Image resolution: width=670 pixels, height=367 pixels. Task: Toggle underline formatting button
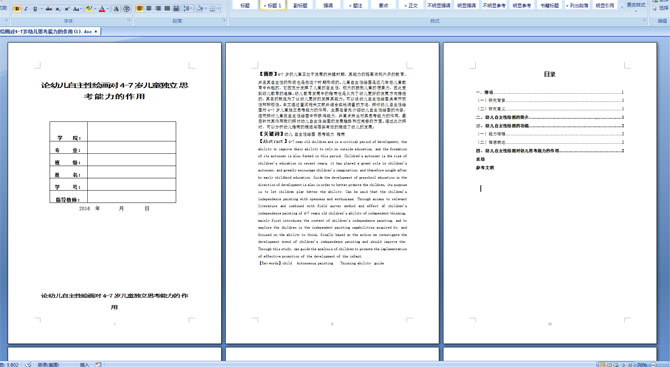[35, 9]
